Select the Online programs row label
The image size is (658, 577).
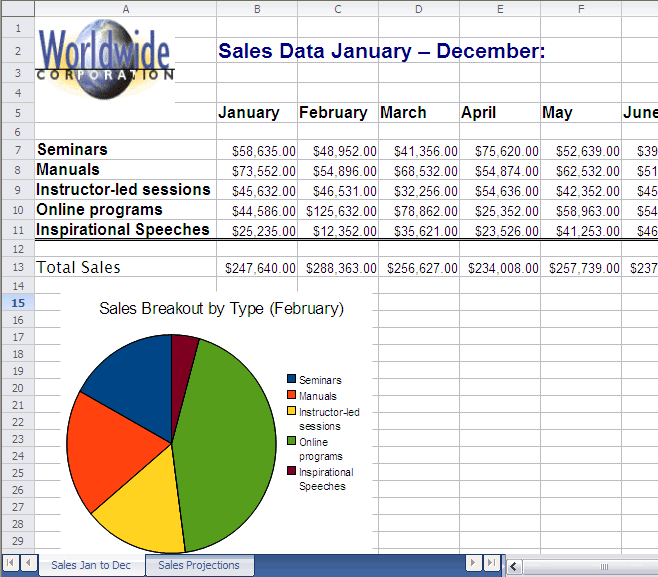click(125, 210)
